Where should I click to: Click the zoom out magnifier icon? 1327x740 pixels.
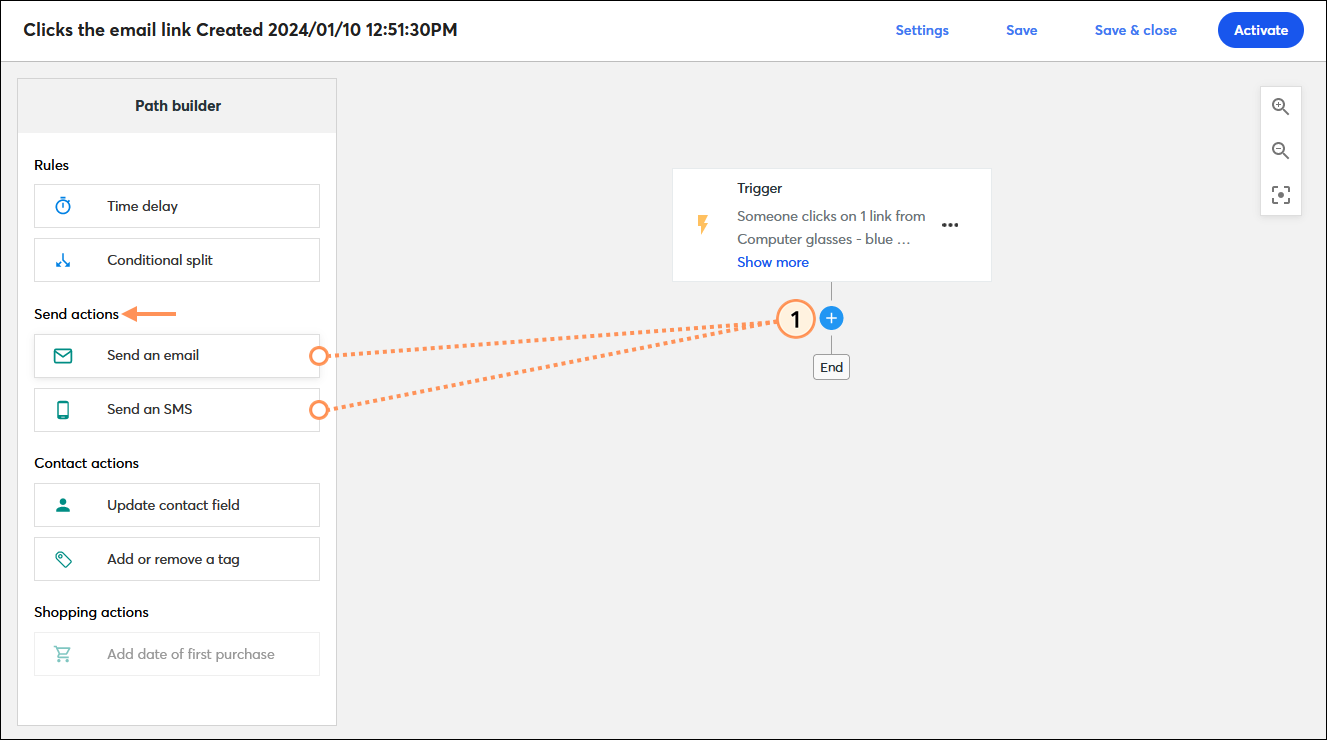coord(1280,151)
